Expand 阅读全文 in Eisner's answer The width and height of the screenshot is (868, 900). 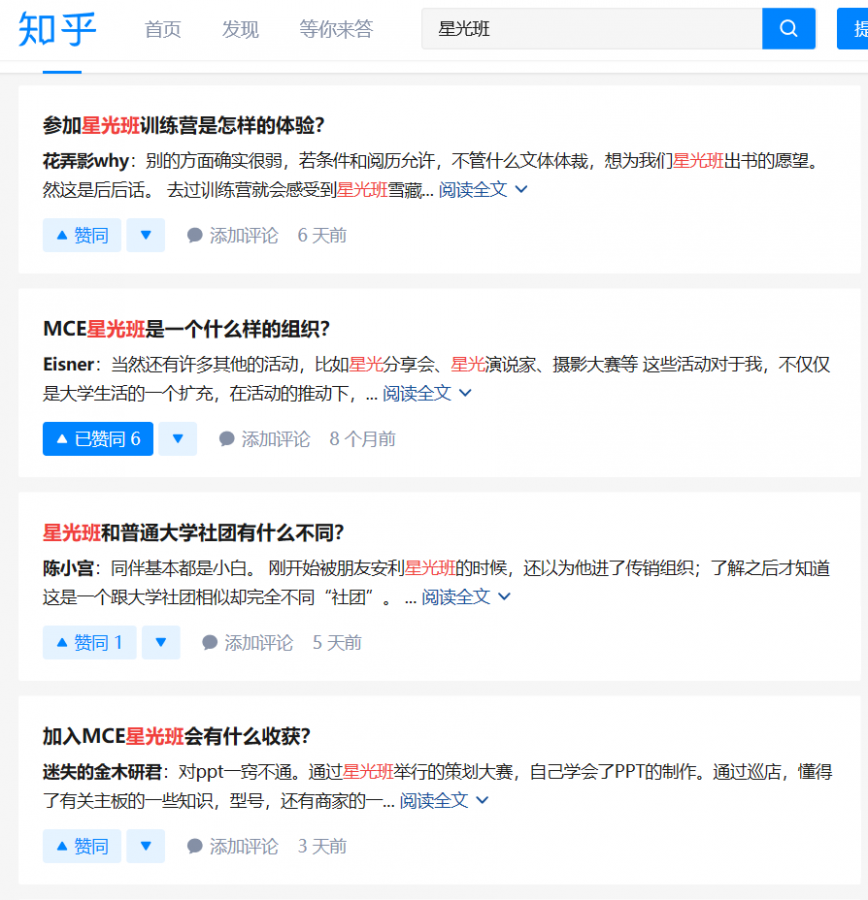point(427,393)
